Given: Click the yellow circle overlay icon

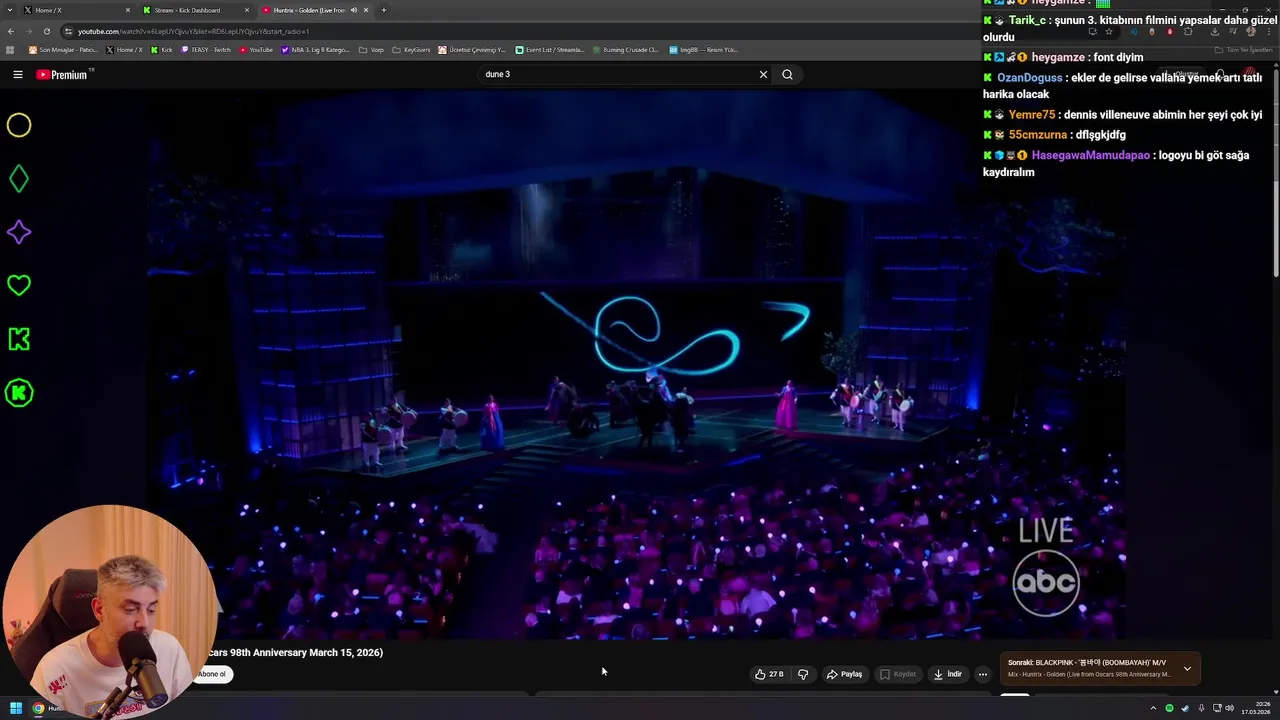Looking at the screenshot, I should click(19, 125).
